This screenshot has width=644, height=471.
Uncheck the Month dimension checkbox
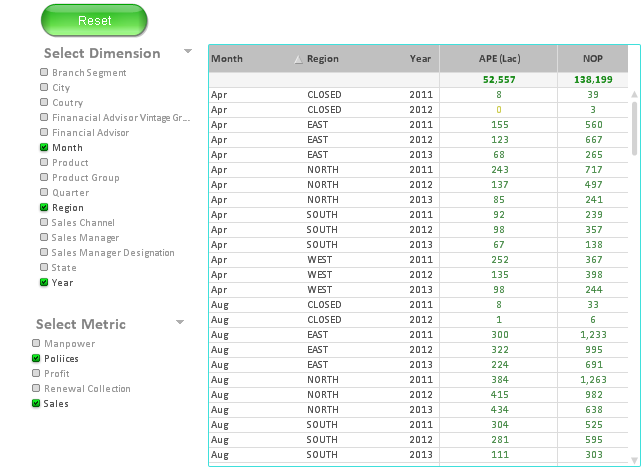pyautogui.click(x=44, y=148)
